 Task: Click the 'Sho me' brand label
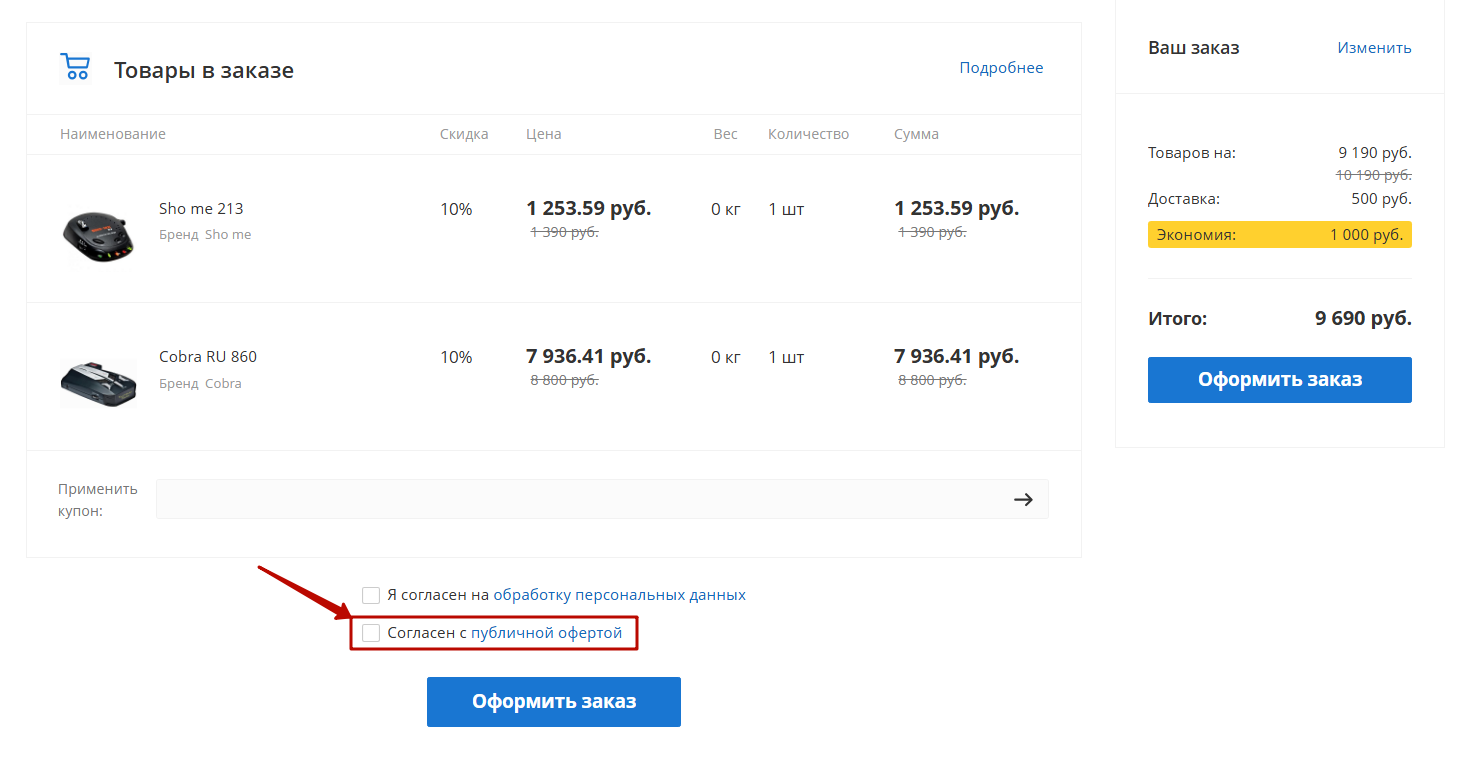coord(228,235)
